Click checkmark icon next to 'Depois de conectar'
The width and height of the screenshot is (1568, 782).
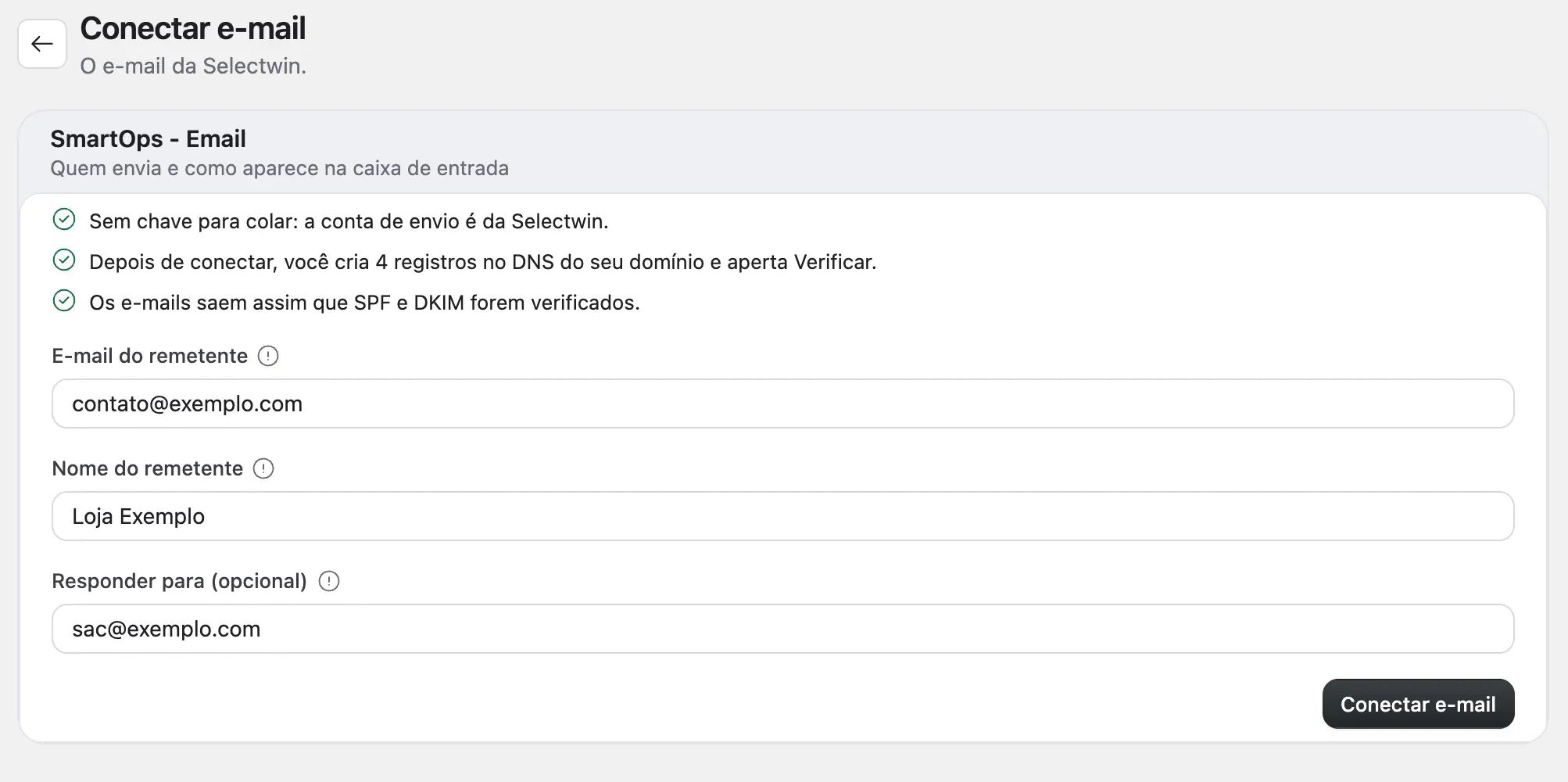(x=64, y=260)
